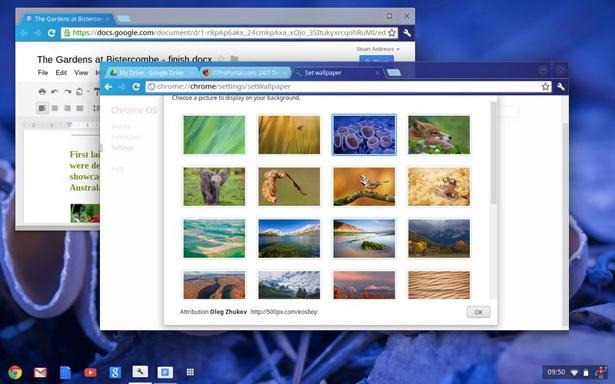This screenshot has height=384, width=615.
Task: Open Gmail from the shelf
Action: point(40,372)
